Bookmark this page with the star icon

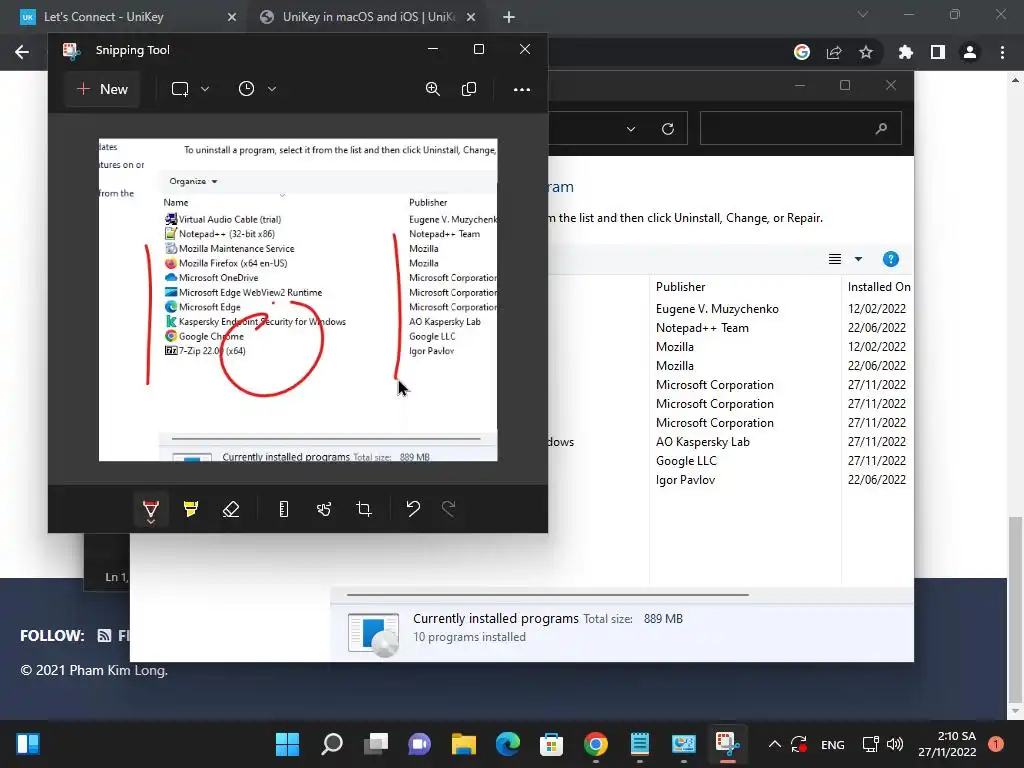[x=866, y=52]
